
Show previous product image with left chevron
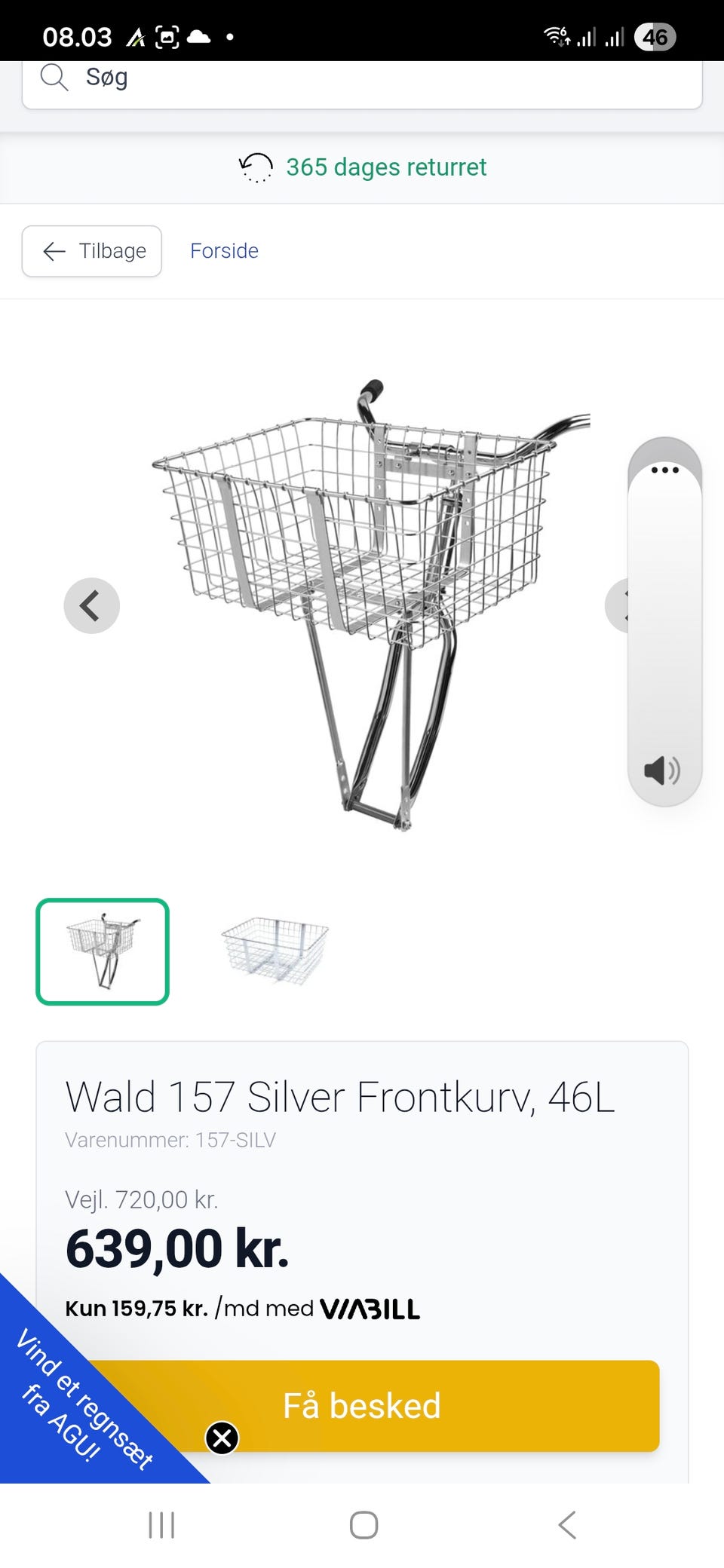point(91,605)
